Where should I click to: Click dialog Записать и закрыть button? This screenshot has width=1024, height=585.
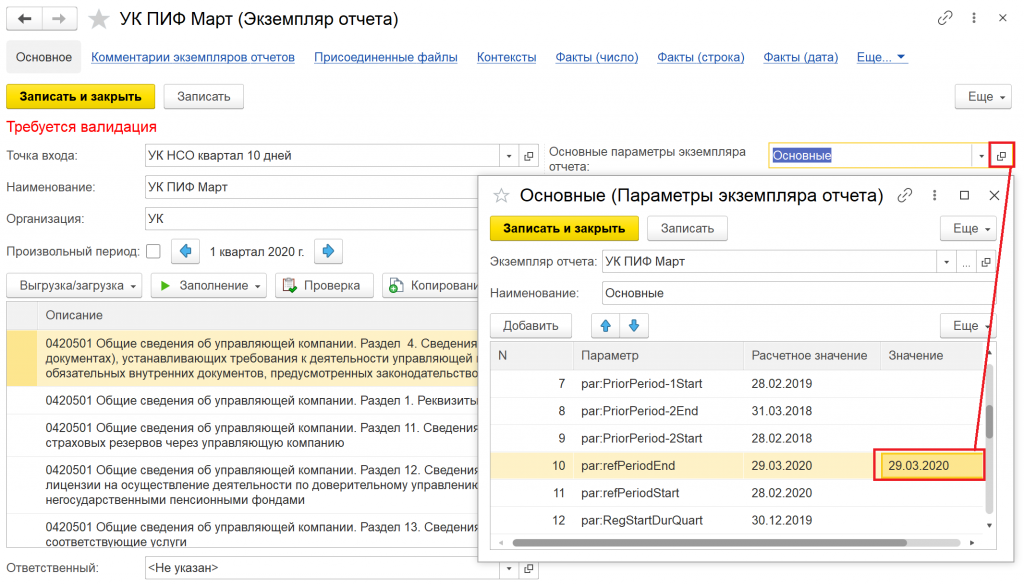click(564, 229)
